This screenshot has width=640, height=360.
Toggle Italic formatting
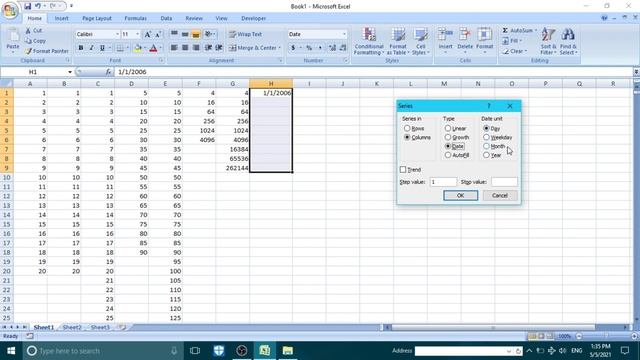pyautogui.click(x=91, y=48)
